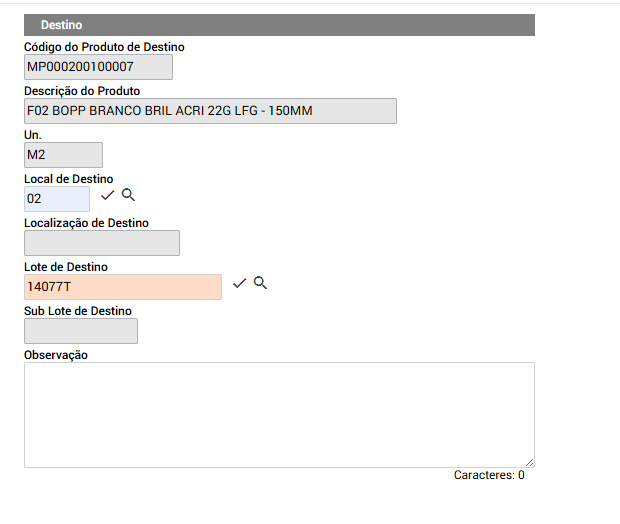Validate Lote de Destino using the checkmark icon

(239, 283)
